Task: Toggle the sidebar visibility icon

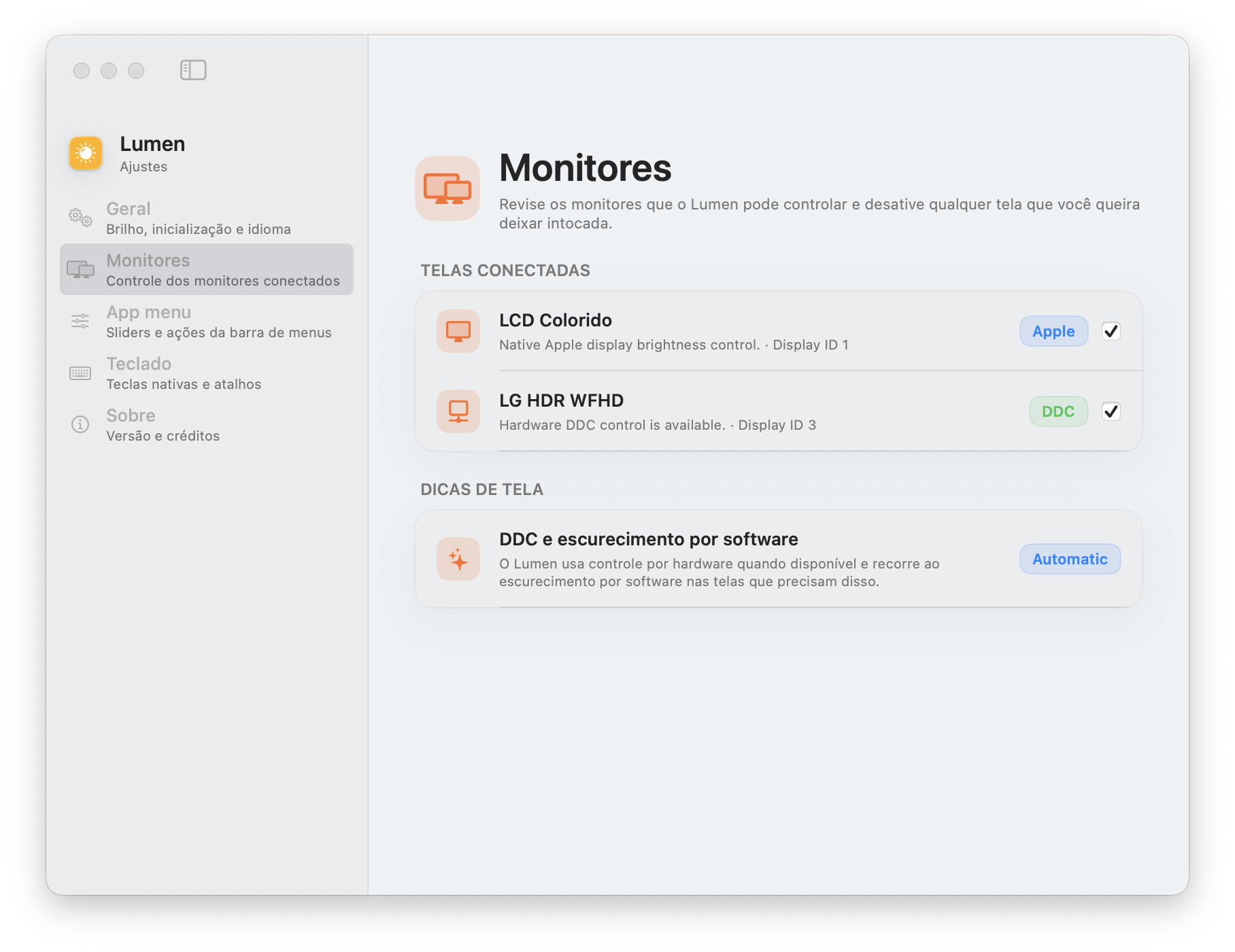Action: coord(193,70)
